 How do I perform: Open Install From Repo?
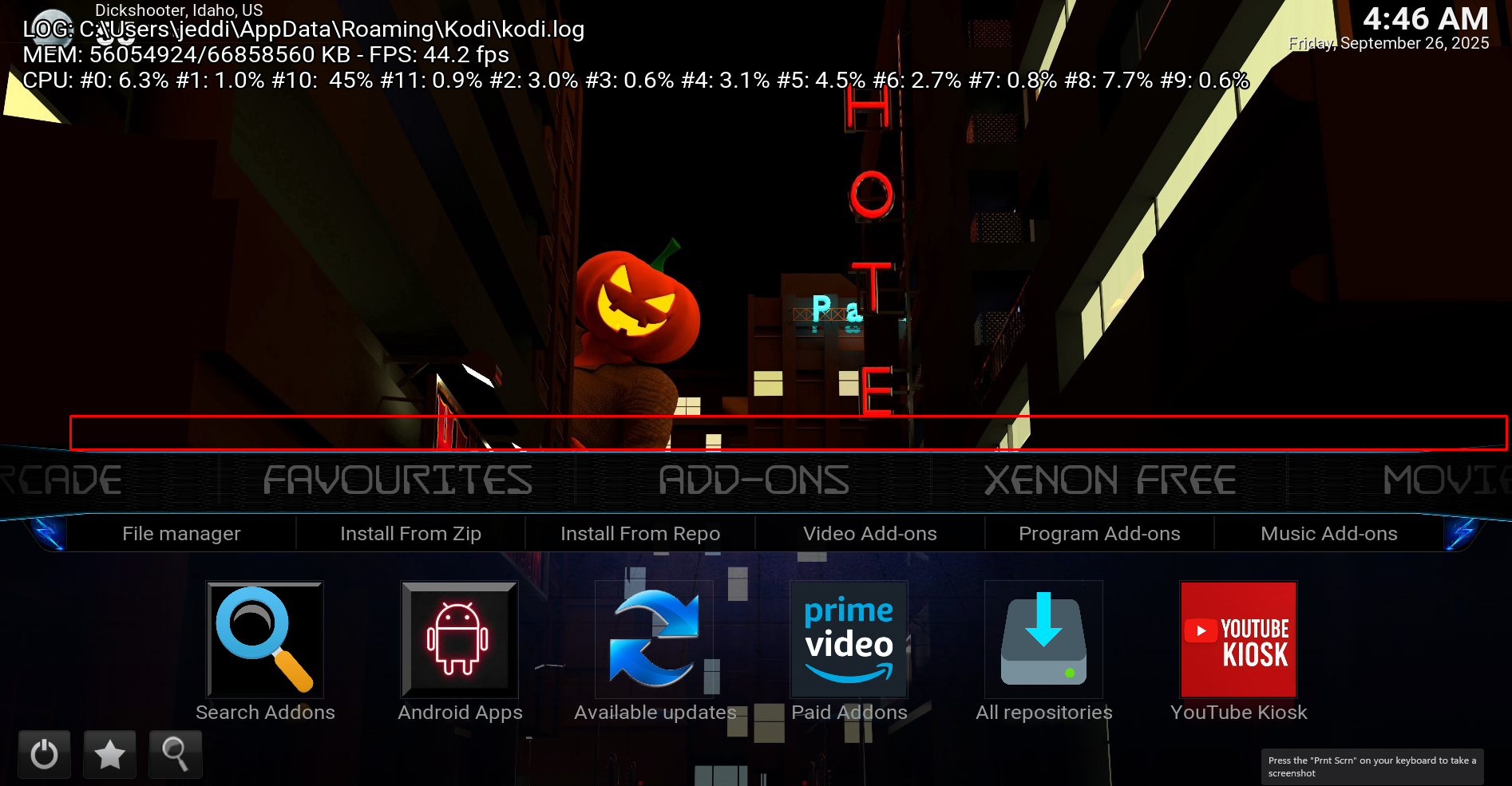(639, 533)
